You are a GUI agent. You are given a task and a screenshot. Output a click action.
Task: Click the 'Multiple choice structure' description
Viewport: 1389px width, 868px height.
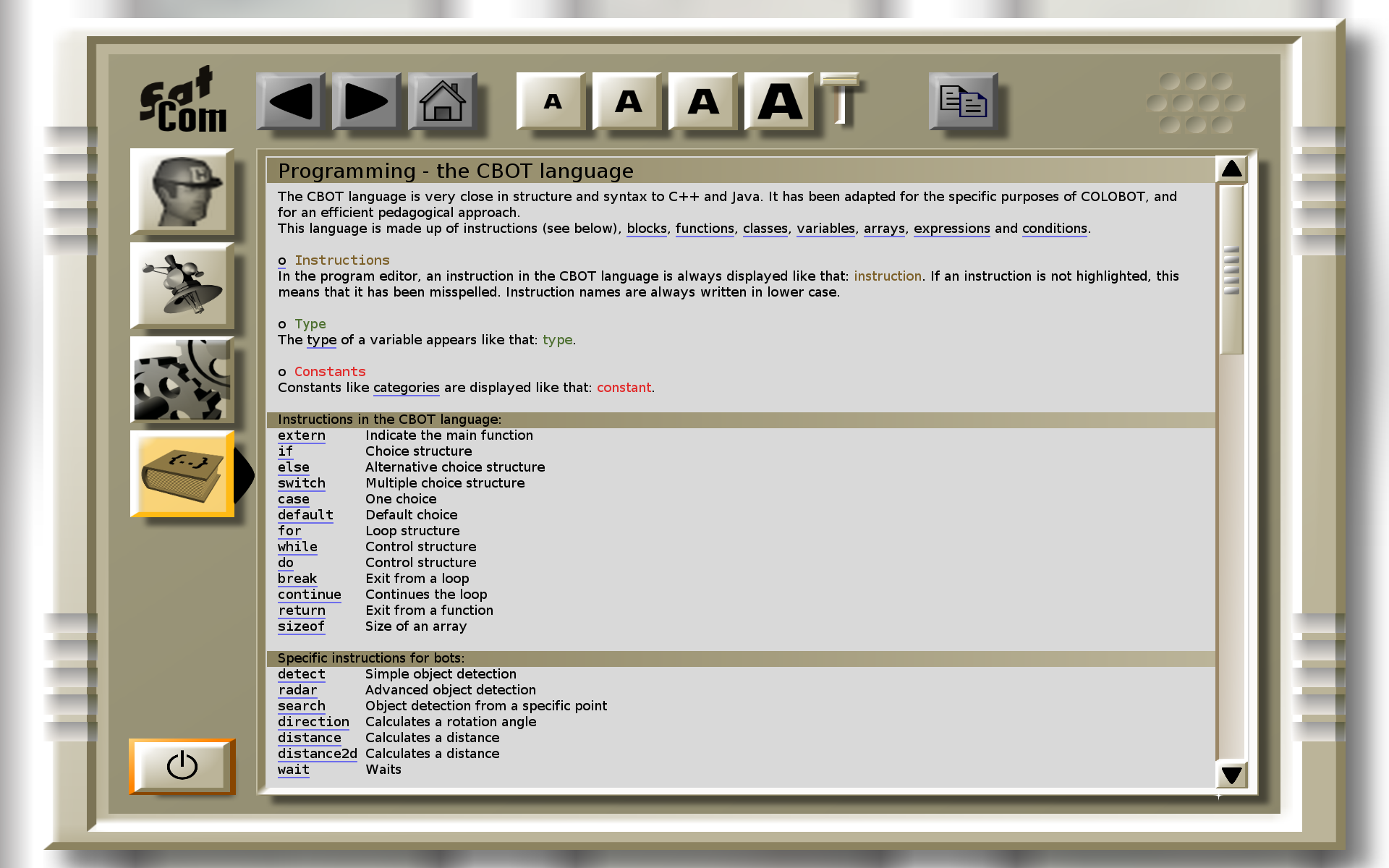point(445,483)
